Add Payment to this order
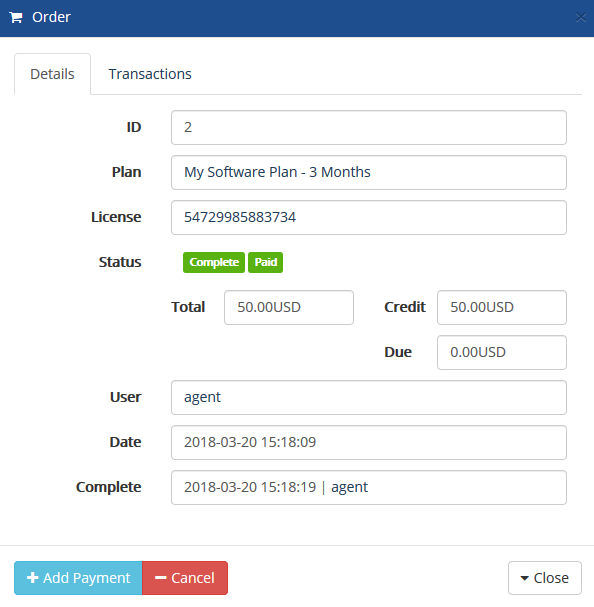Image resolution: width=594 pixels, height=607 pixels. [78, 578]
